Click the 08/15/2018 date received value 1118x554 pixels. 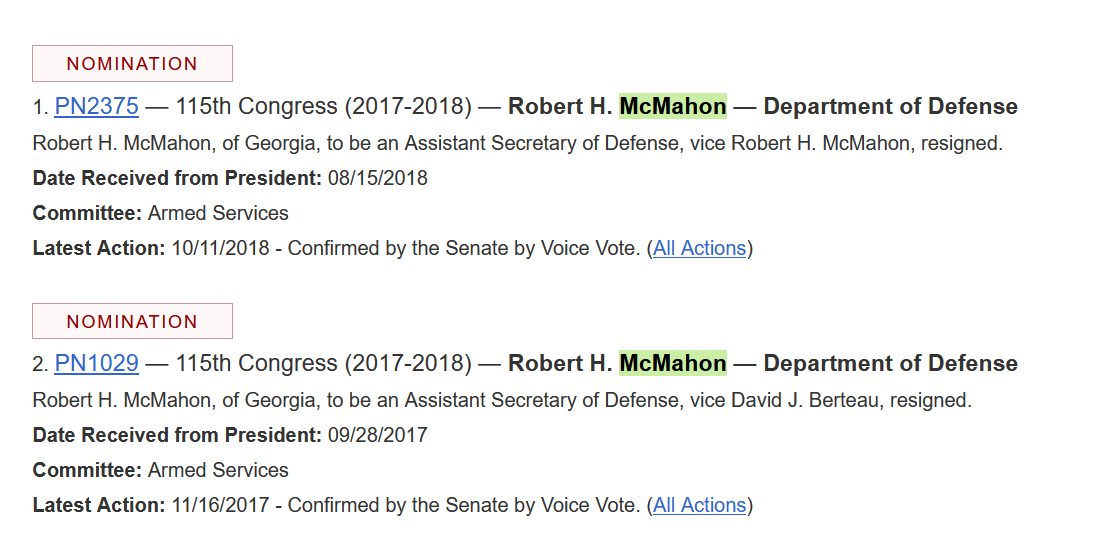click(377, 178)
